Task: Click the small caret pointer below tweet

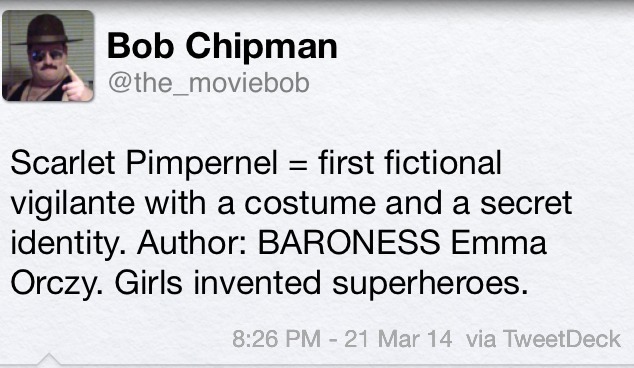Action: point(49,359)
